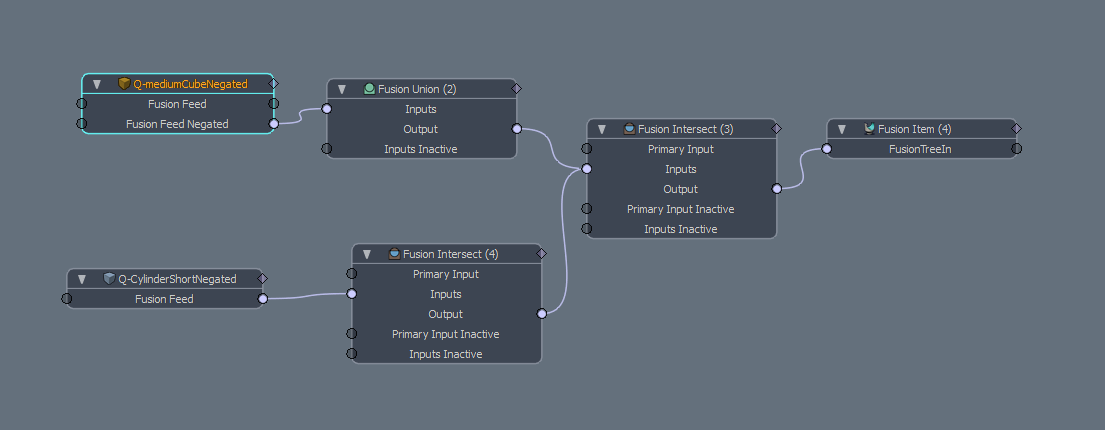Select the Fusion Intersect (3) title
Viewport: 1105px width, 430px height.
(x=685, y=129)
